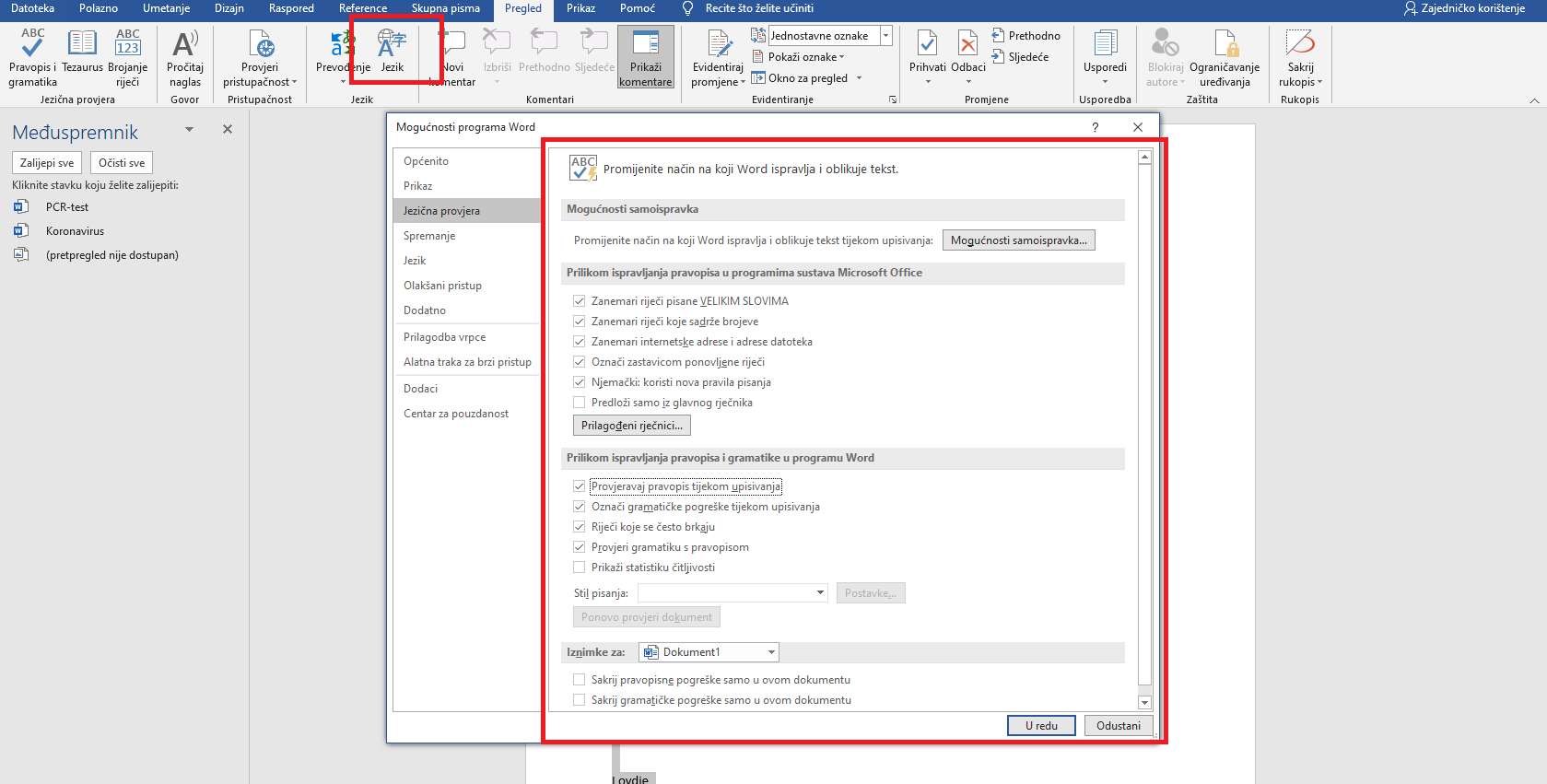Viewport: 1547px width, 784px height.
Task: Click Zalijepi sve in clipboard pane
Action: pos(47,163)
